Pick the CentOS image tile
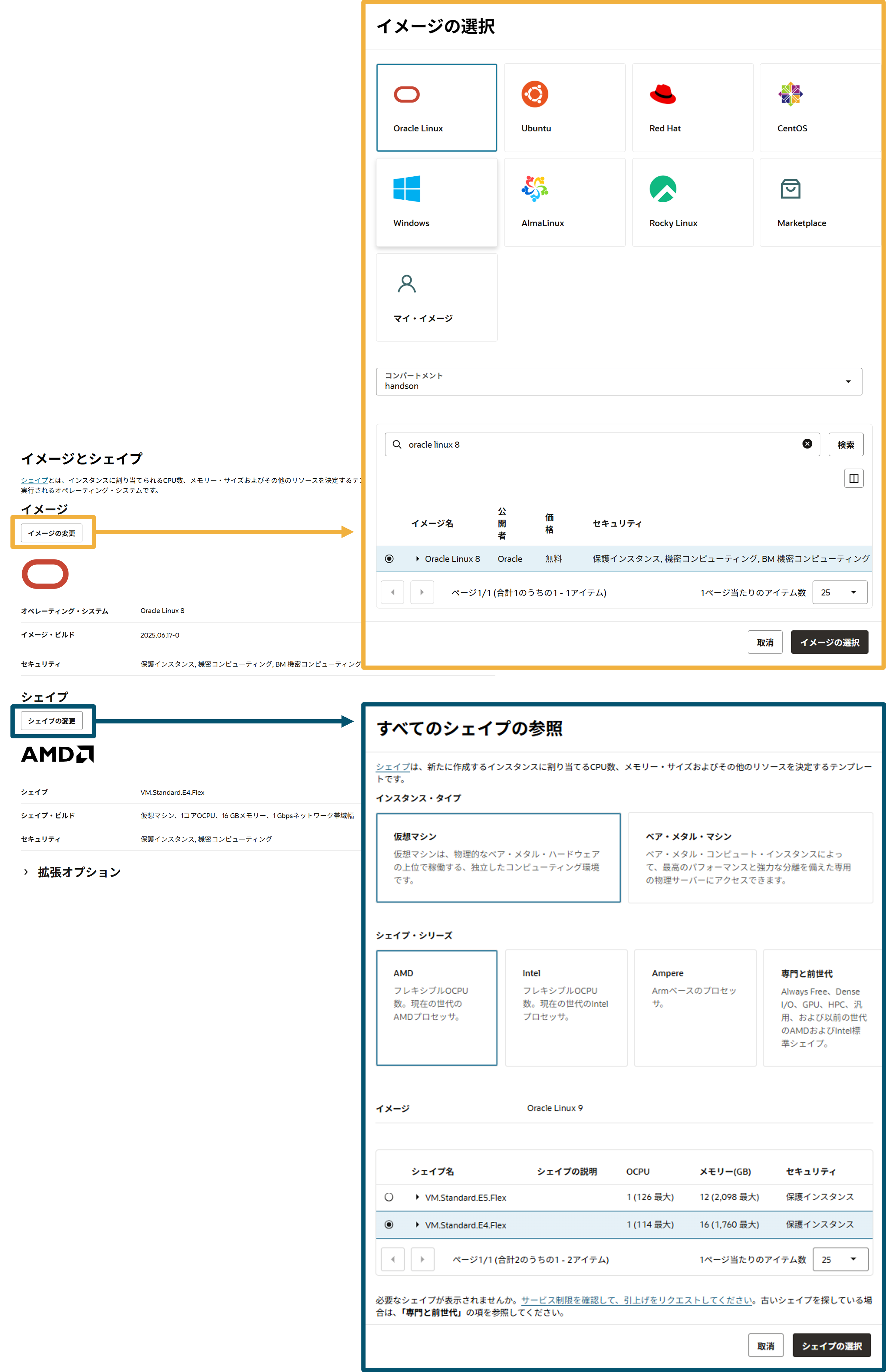 pos(820,107)
